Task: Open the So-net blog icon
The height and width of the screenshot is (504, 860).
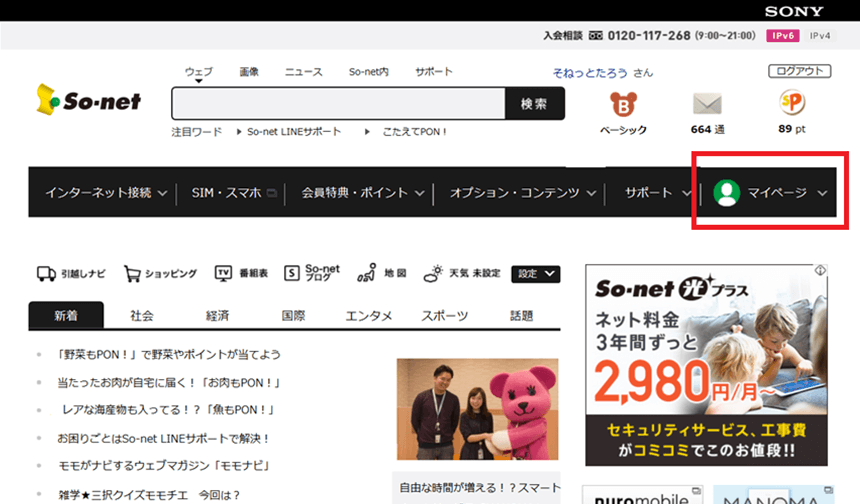Action: pos(291,273)
